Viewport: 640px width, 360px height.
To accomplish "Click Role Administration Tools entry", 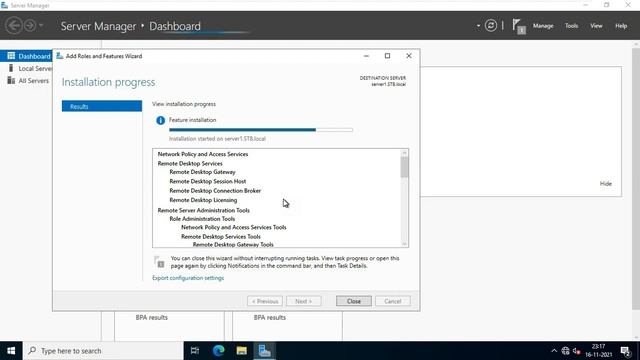I will [202, 219].
